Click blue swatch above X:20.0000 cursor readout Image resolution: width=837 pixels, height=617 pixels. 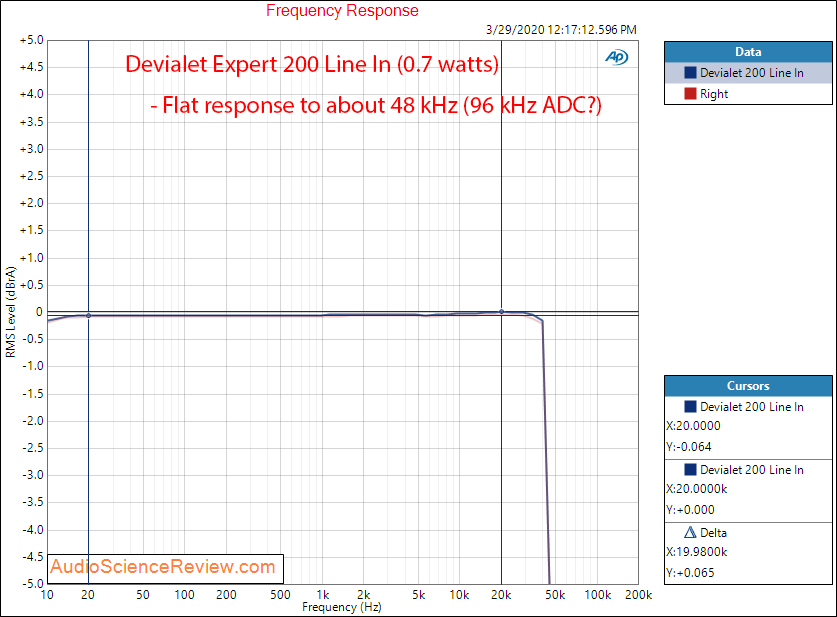(690, 407)
